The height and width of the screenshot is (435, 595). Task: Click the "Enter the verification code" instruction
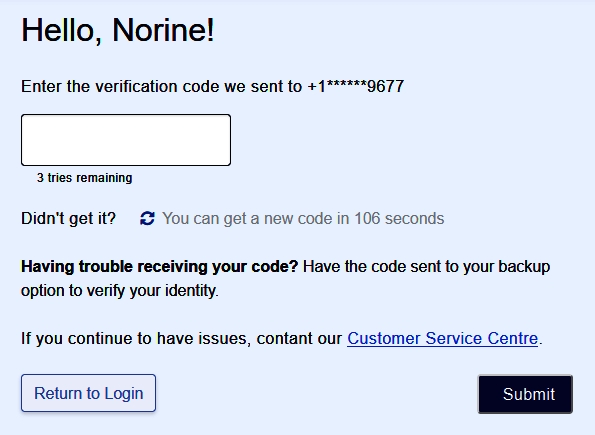[x=212, y=86]
